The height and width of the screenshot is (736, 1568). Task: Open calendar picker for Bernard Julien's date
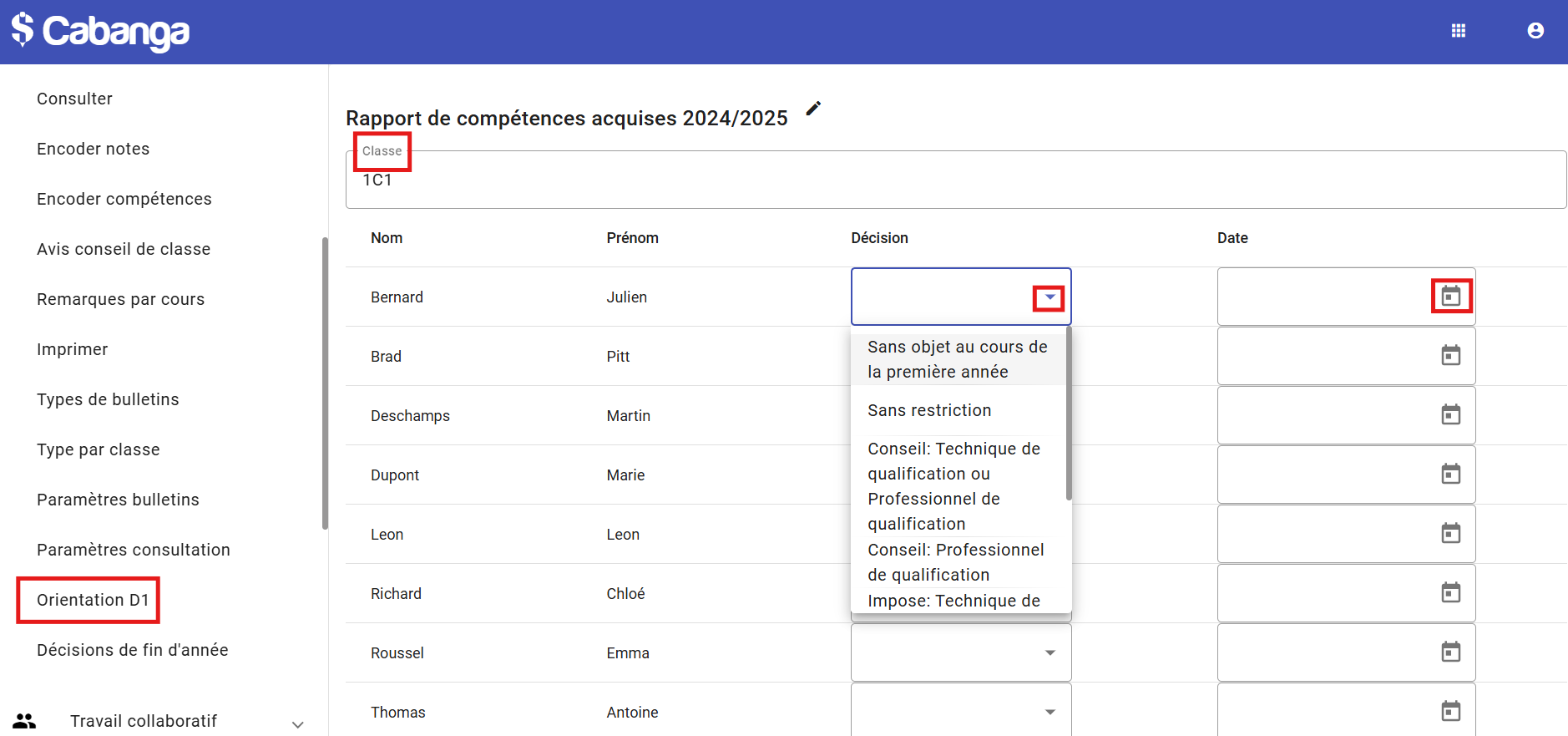pos(1451,297)
